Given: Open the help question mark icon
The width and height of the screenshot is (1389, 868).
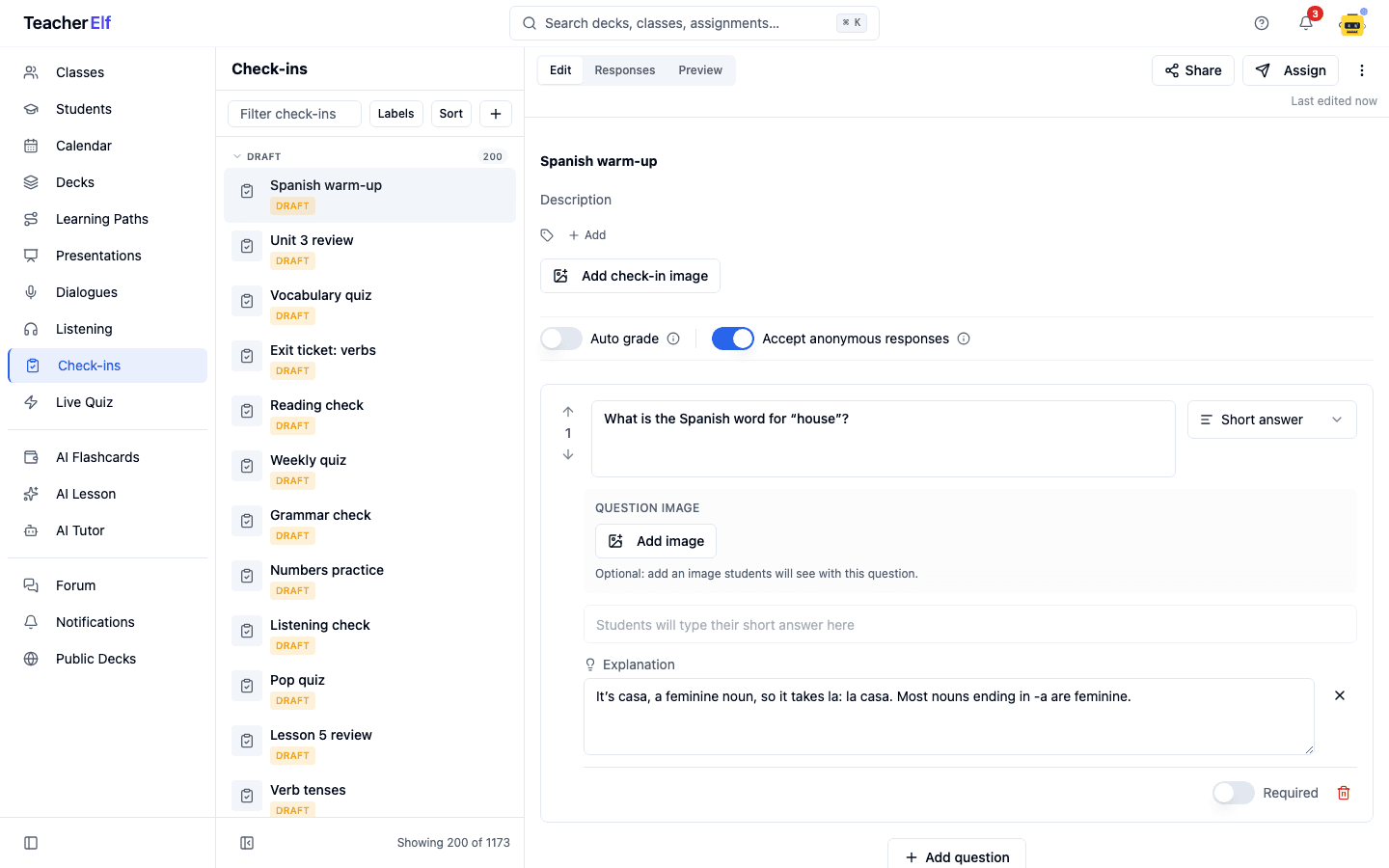Looking at the screenshot, I should [1262, 23].
